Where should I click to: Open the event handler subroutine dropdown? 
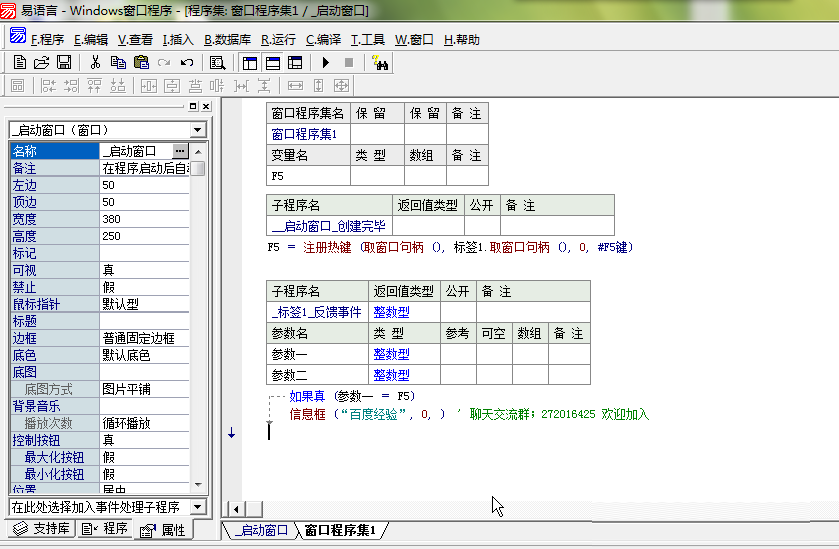point(197,507)
